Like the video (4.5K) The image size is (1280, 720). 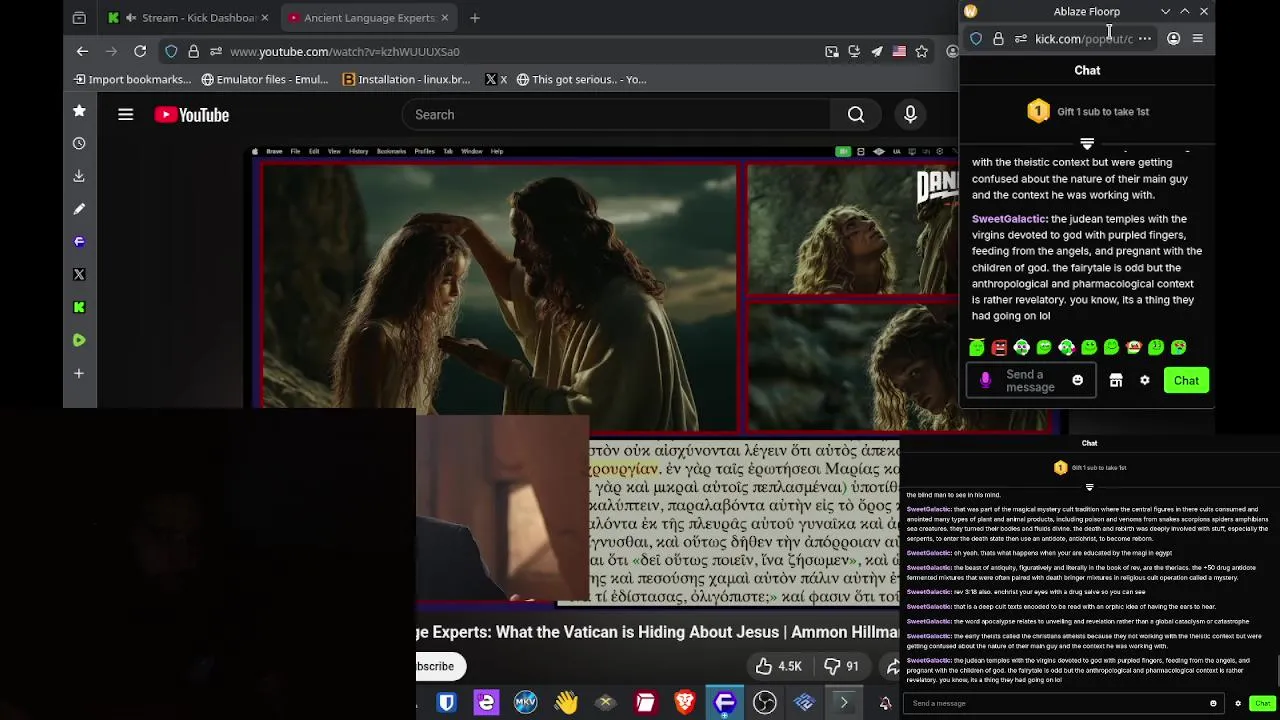pos(779,666)
